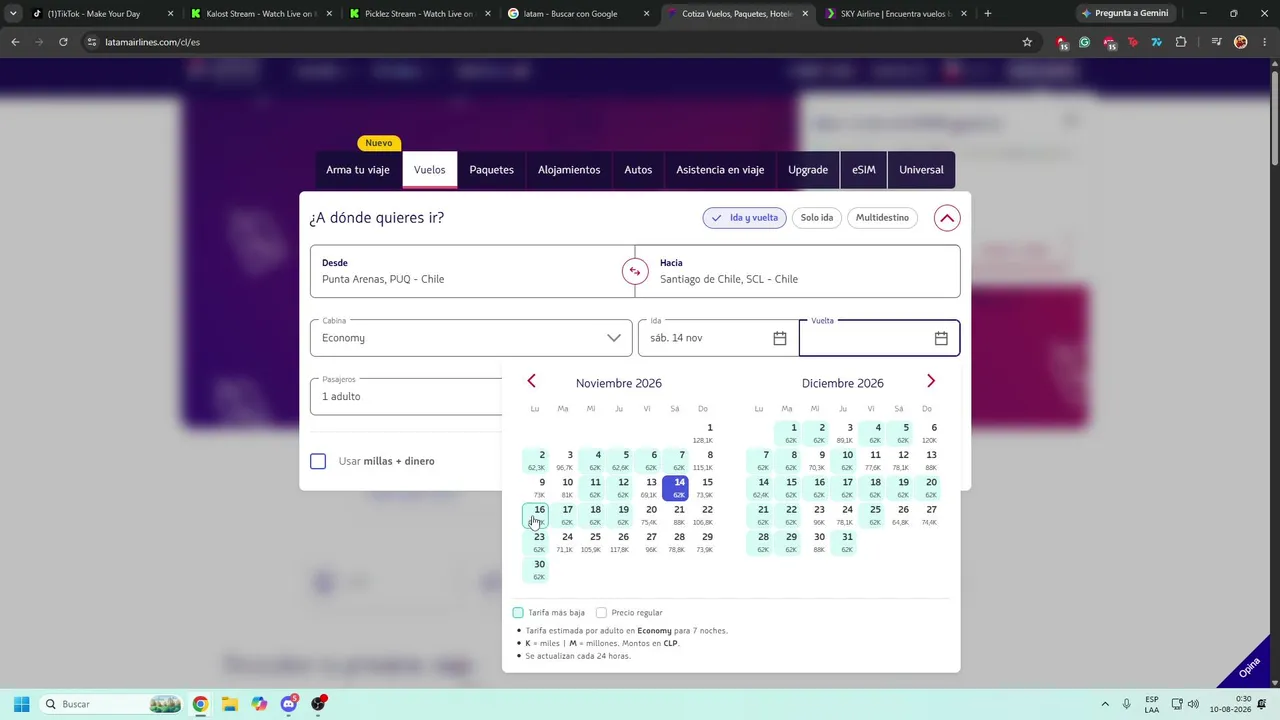Show hidden system tray icons
The image size is (1280, 720).
point(1105,704)
